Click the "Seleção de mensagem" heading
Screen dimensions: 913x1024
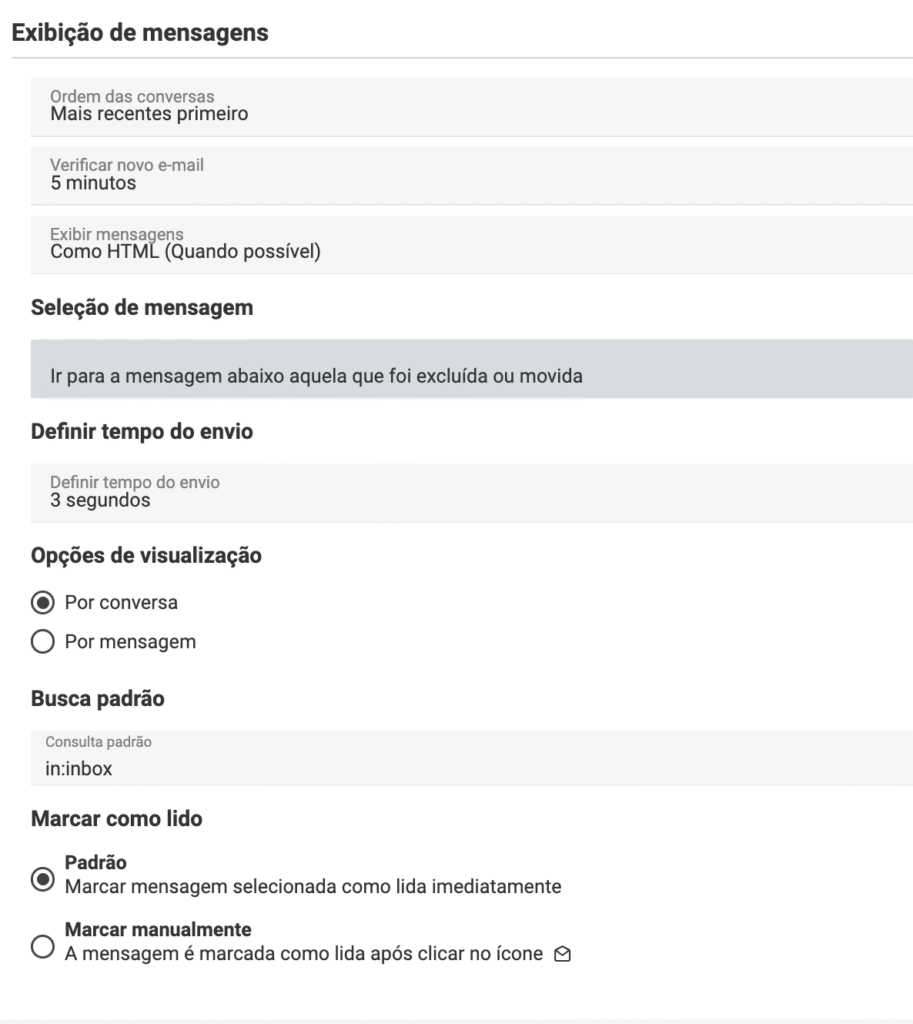click(142, 308)
